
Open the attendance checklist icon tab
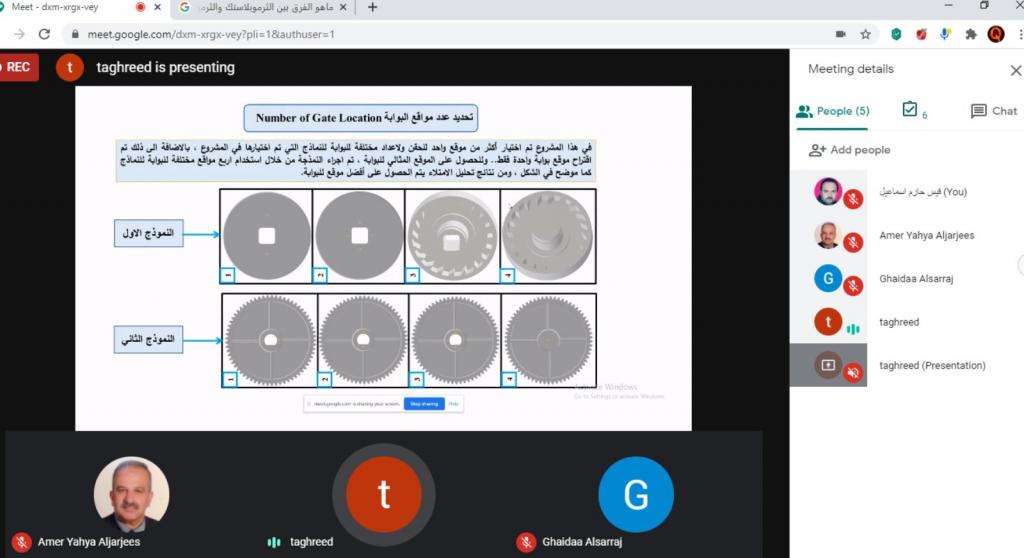click(911, 110)
